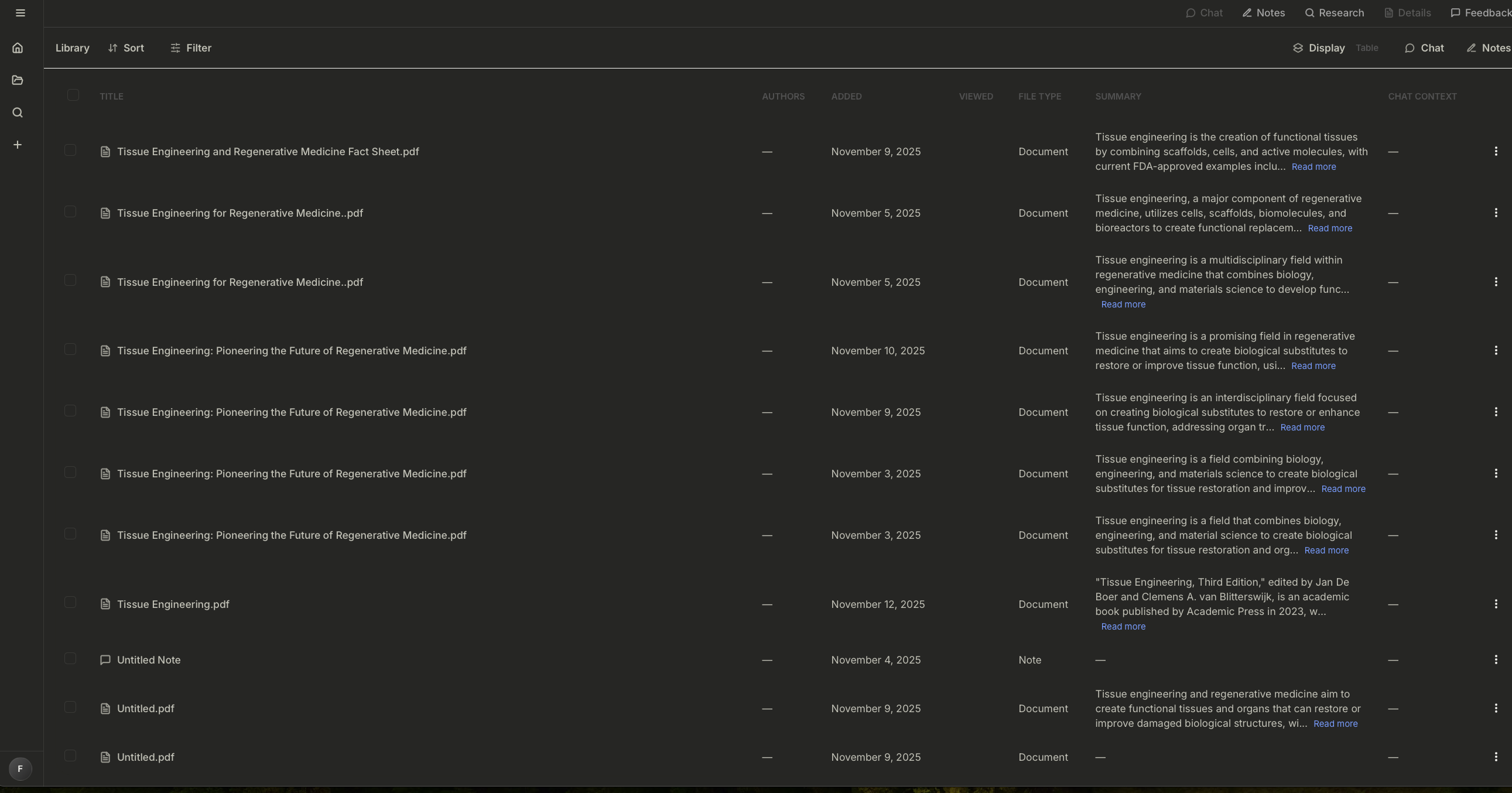
Task: Open the folder library icon in sidebar
Action: (x=17, y=80)
